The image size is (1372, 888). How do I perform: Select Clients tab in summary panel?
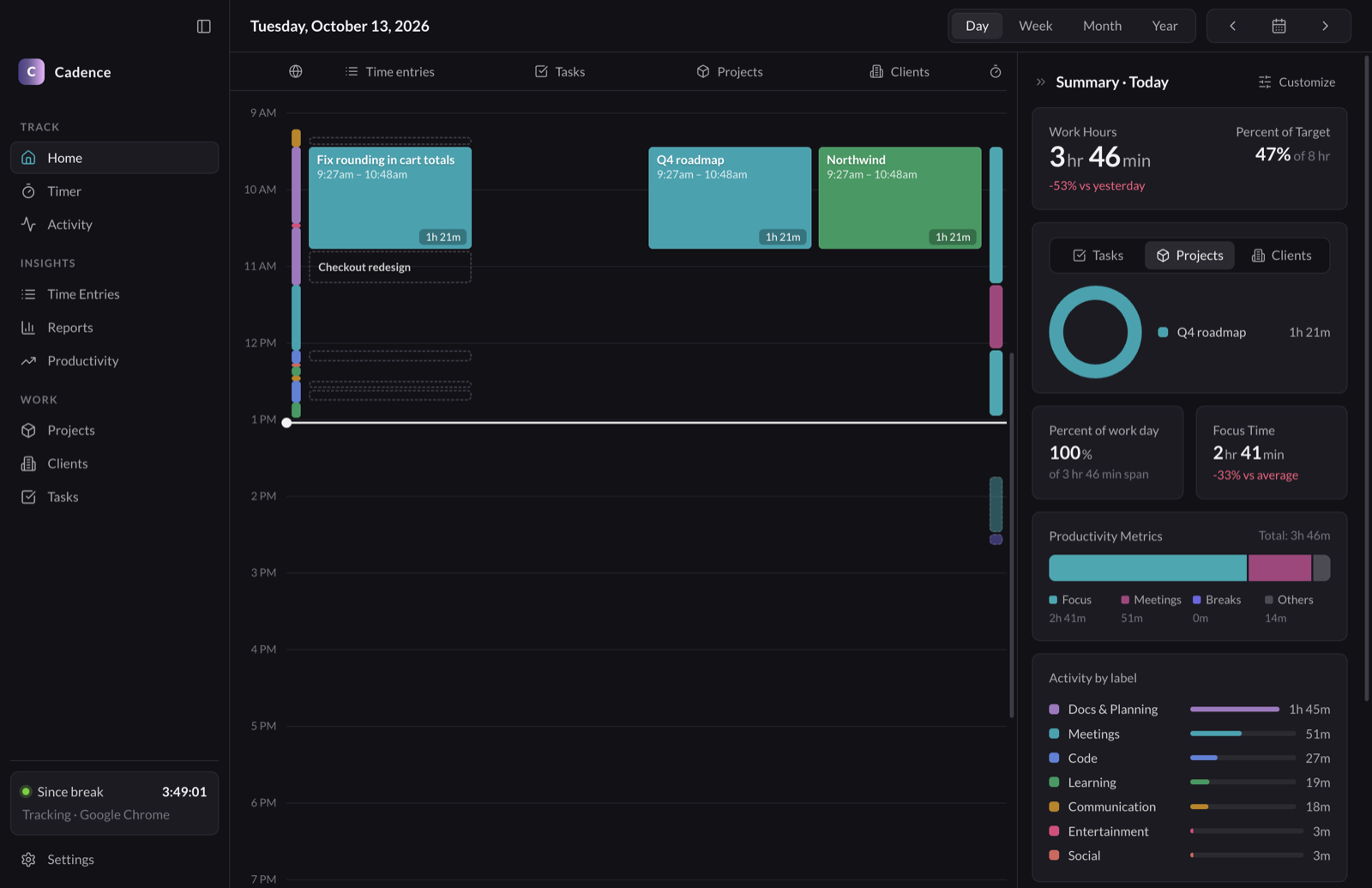pyautogui.click(x=1281, y=256)
